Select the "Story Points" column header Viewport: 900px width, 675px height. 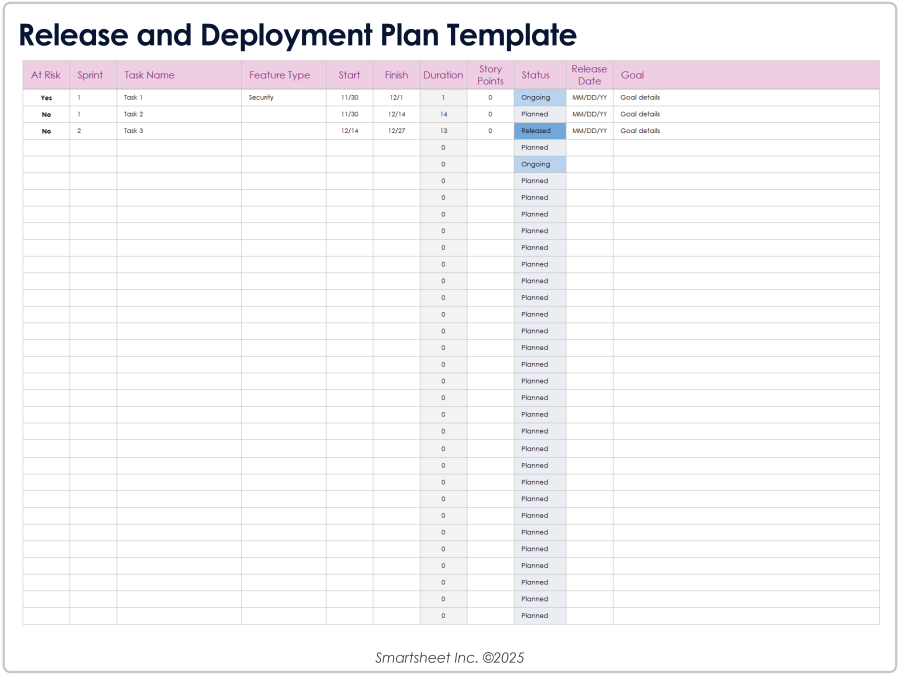pyautogui.click(x=489, y=74)
